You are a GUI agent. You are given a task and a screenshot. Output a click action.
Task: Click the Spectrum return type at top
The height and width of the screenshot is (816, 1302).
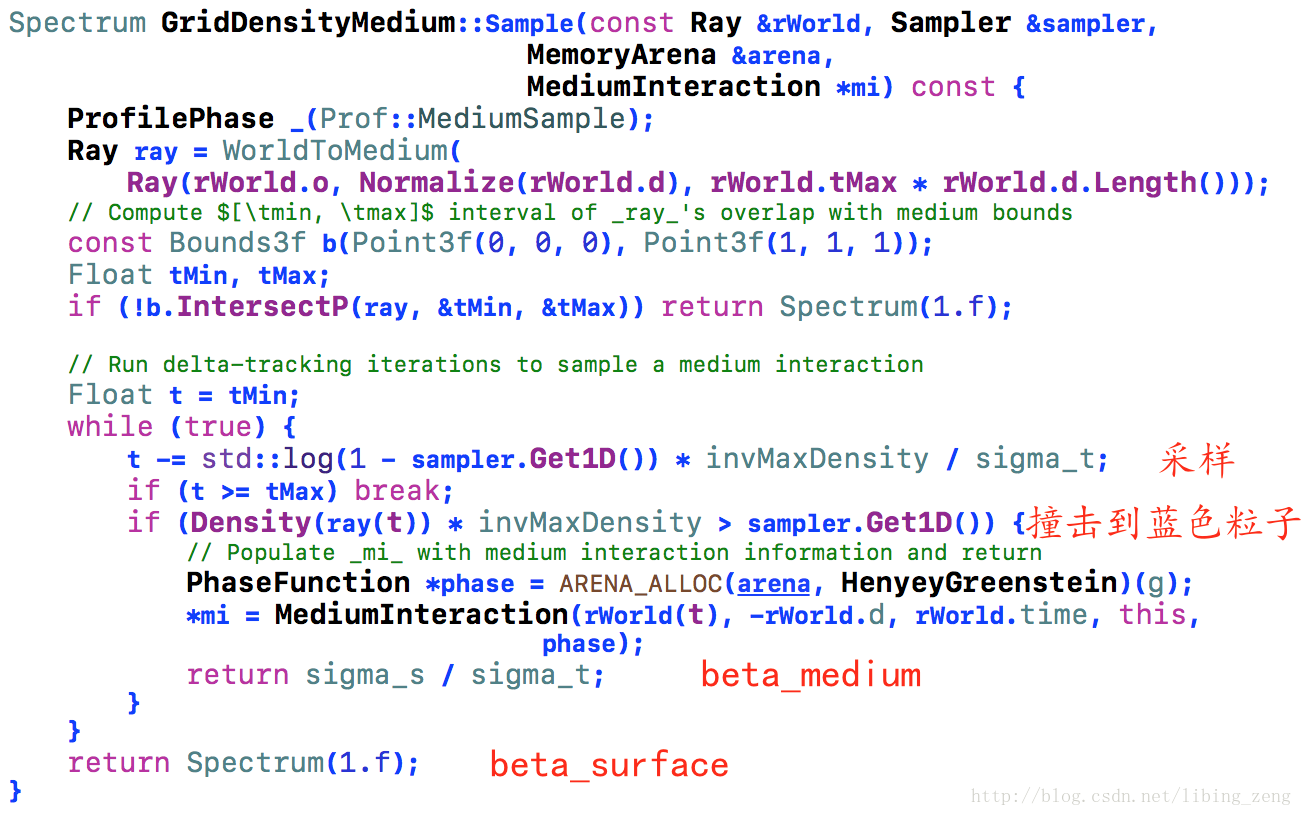77,23
